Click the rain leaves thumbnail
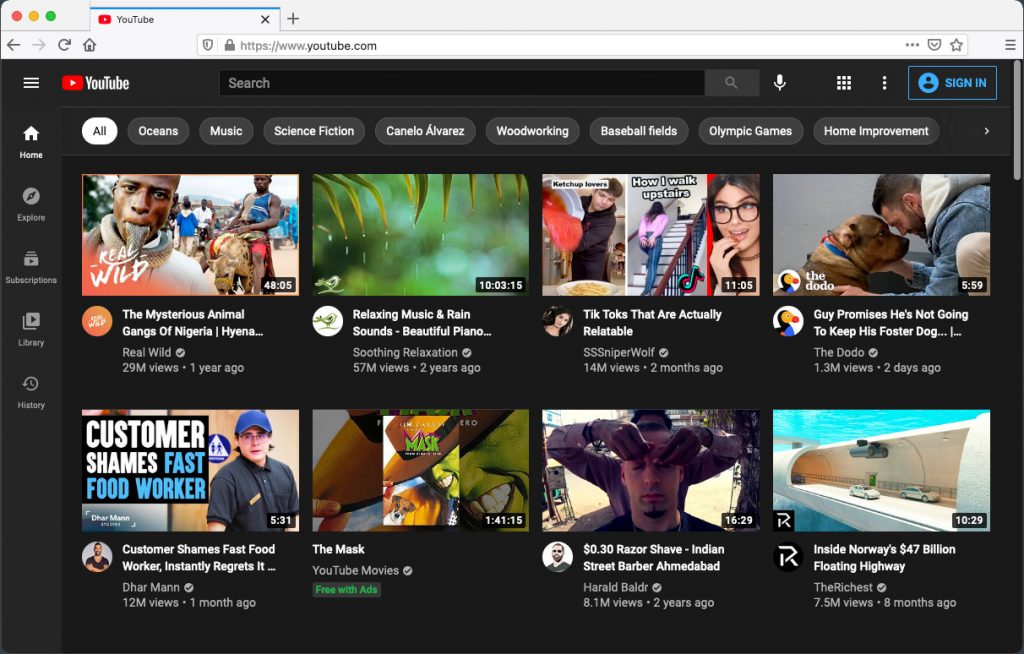 click(421, 235)
